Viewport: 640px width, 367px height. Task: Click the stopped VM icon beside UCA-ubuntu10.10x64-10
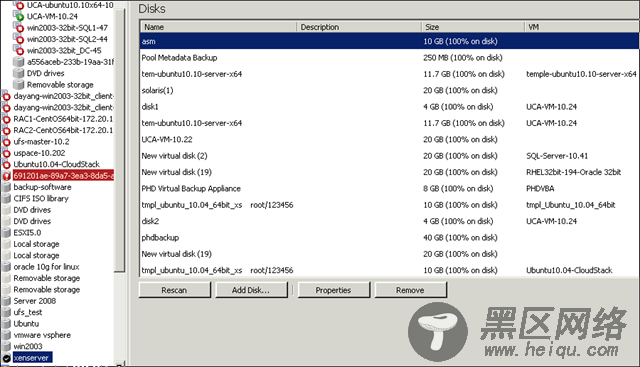[x=19, y=5]
